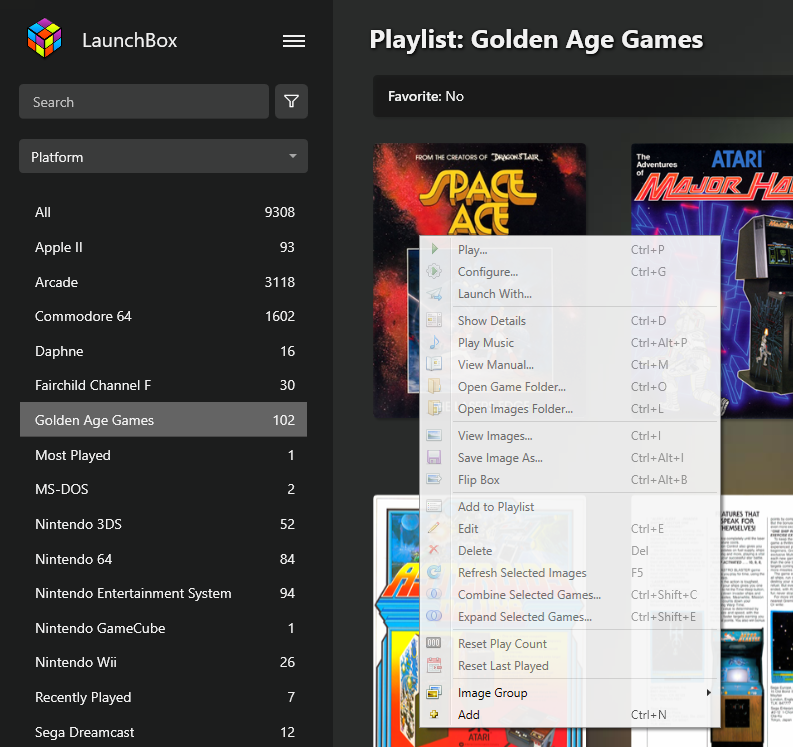Choose Flip Box menu entry
The width and height of the screenshot is (793, 747).
pos(570,480)
